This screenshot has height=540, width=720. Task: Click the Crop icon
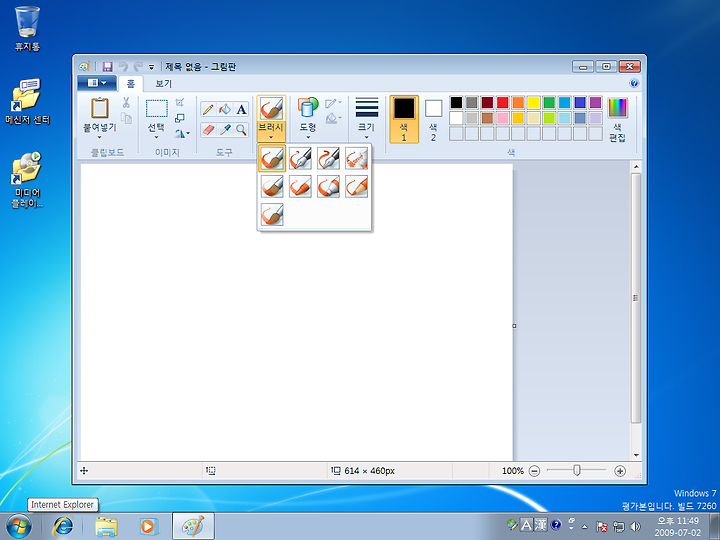[180, 102]
